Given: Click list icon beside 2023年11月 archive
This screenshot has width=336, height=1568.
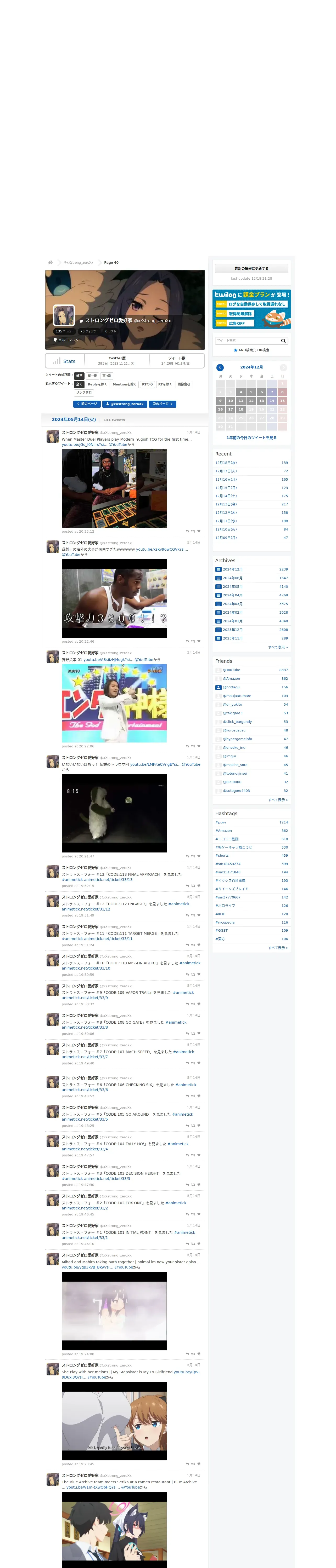Looking at the screenshot, I should point(218,638).
